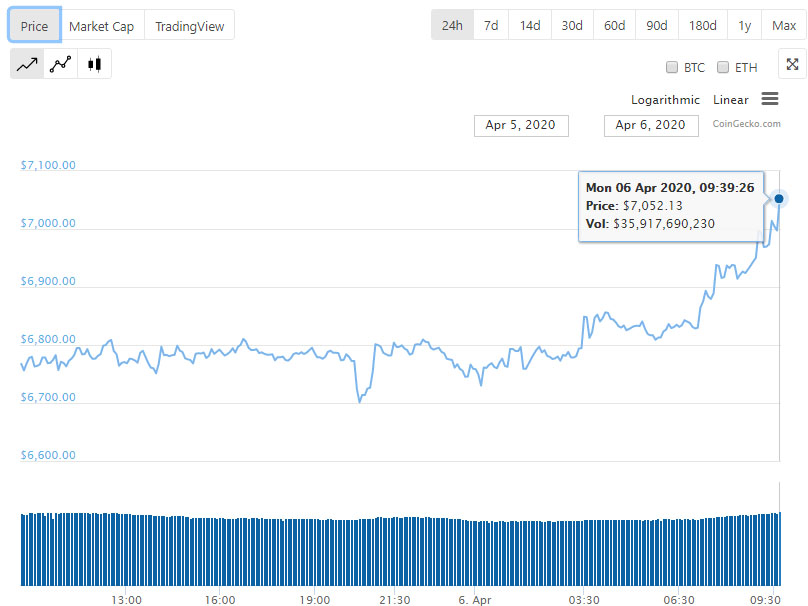Open the Market Cap tab

[x=101, y=26]
